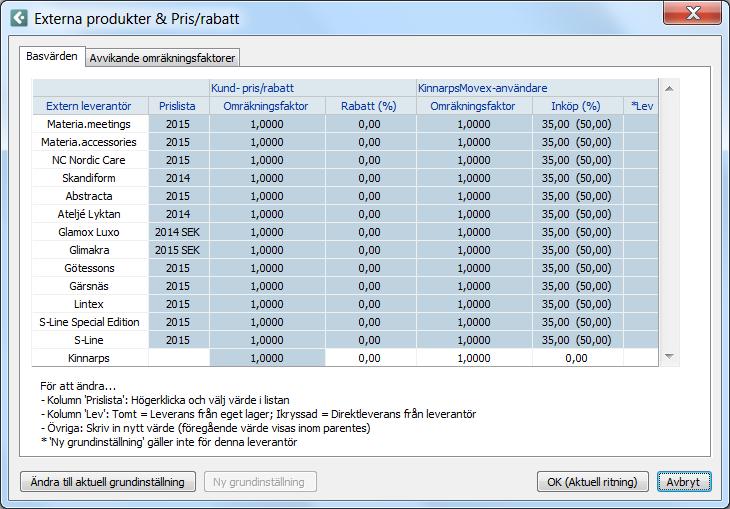The image size is (730, 509).
Task: Click Prislista 2015 cell in Materia.meetings row
Action: pos(178,124)
